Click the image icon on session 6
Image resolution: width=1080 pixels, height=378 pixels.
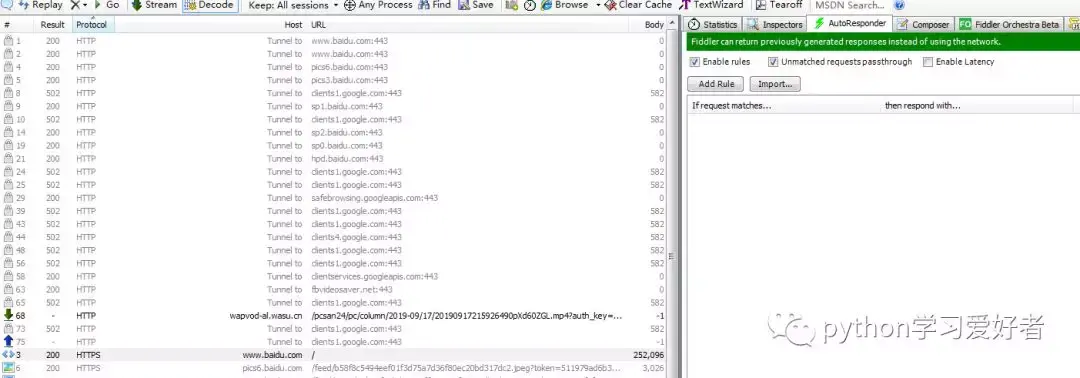tap(8, 368)
